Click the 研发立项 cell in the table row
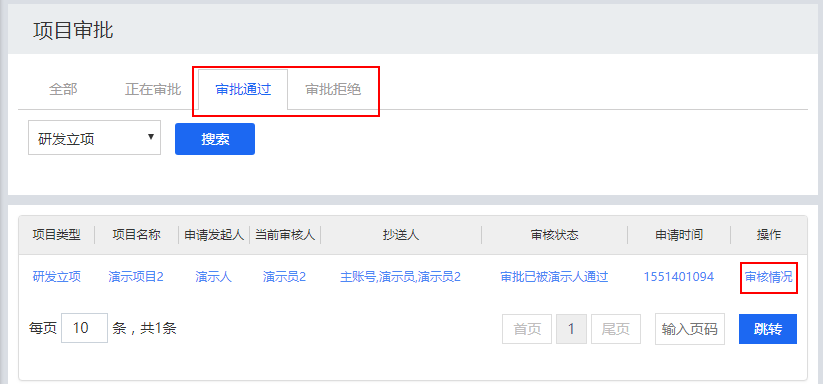This screenshot has height=384, width=823. [x=57, y=277]
